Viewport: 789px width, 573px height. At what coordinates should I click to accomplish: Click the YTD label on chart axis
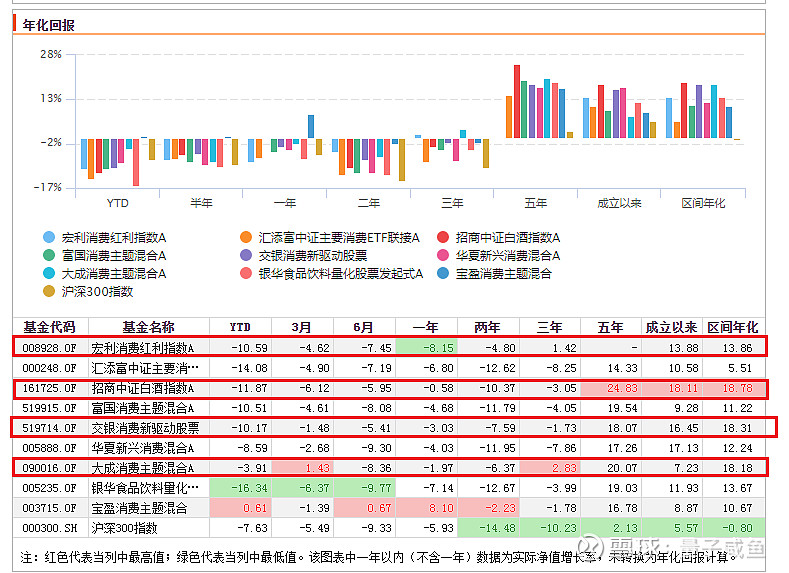(117, 203)
